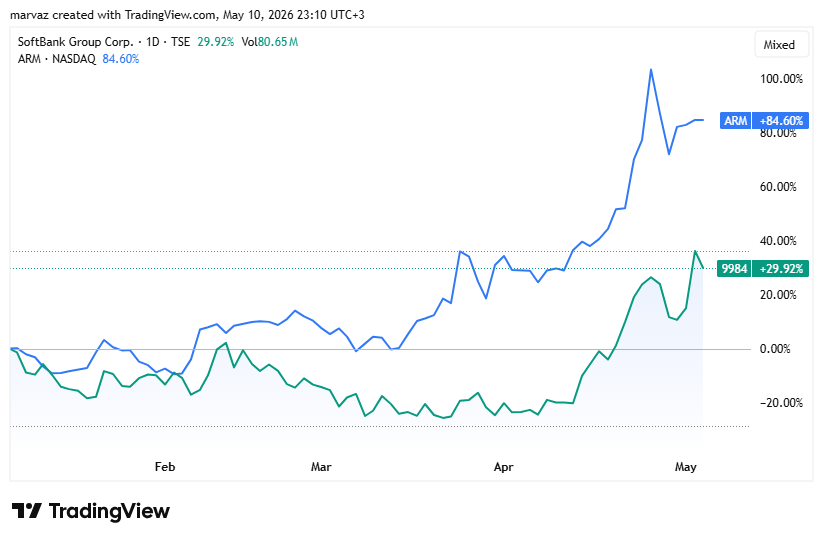Image resolution: width=823 pixels, height=541 pixels.
Task: Click the green 9984 price label tag
Action: pos(734,269)
